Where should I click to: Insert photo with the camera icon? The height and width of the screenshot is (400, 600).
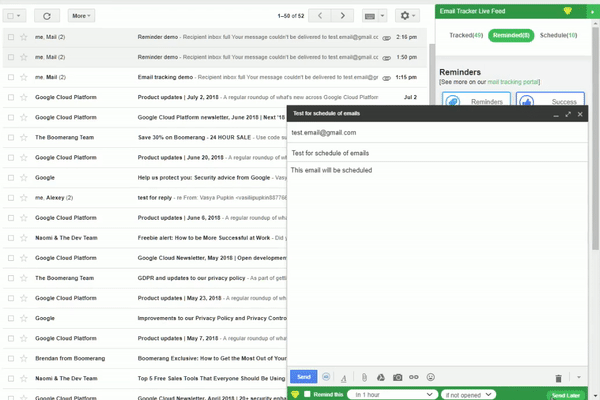click(x=398, y=377)
